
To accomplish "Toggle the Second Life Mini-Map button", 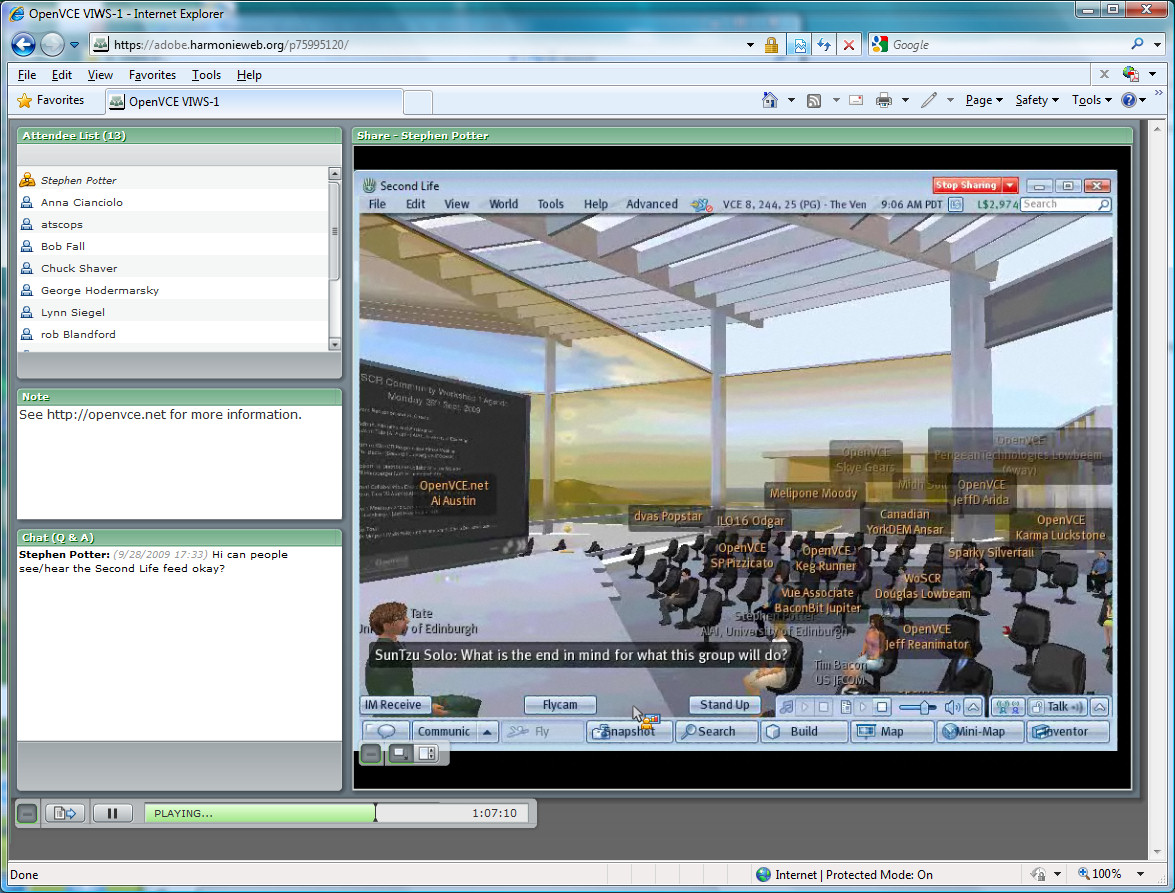I will (x=979, y=731).
